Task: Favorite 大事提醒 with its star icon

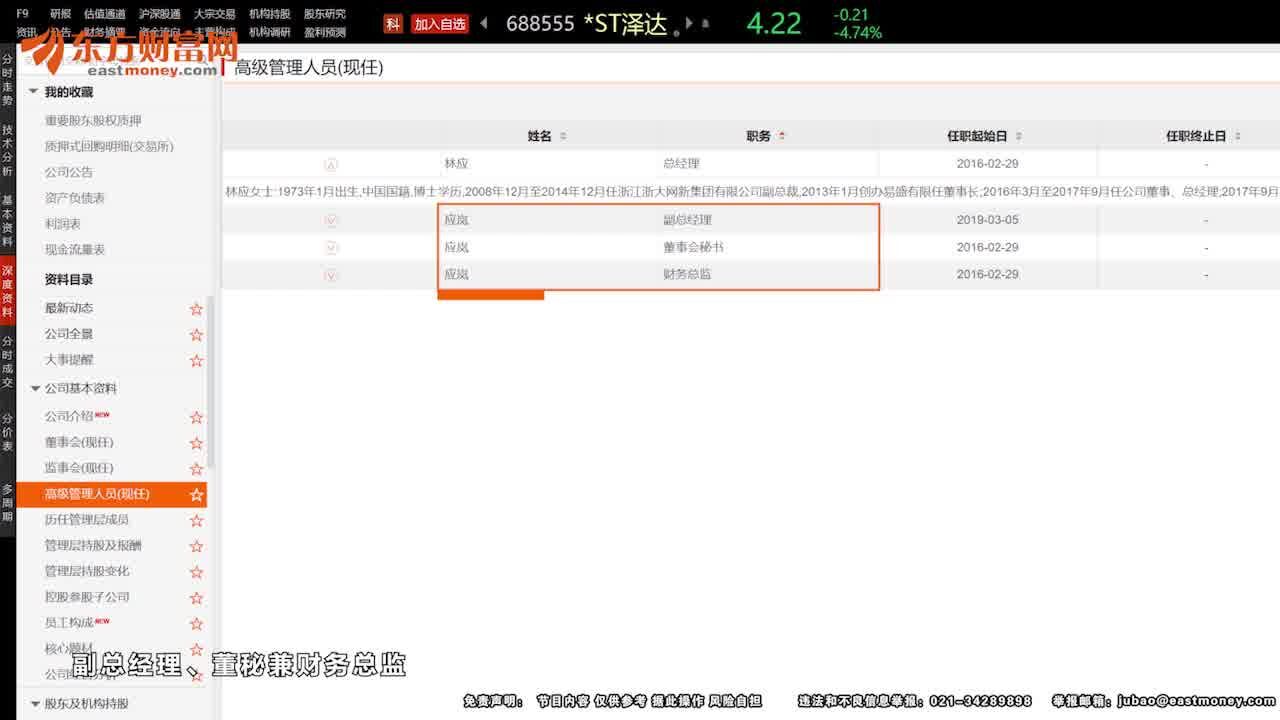Action: (x=196, y=361)
